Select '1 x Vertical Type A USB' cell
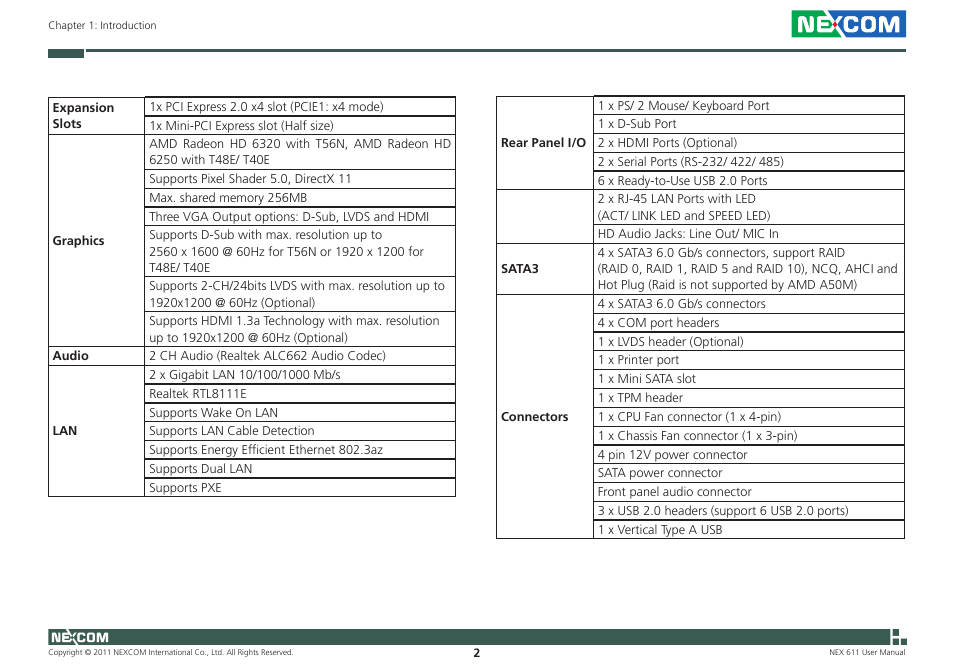Screen dimensions: 954x672 click(749, 529)
